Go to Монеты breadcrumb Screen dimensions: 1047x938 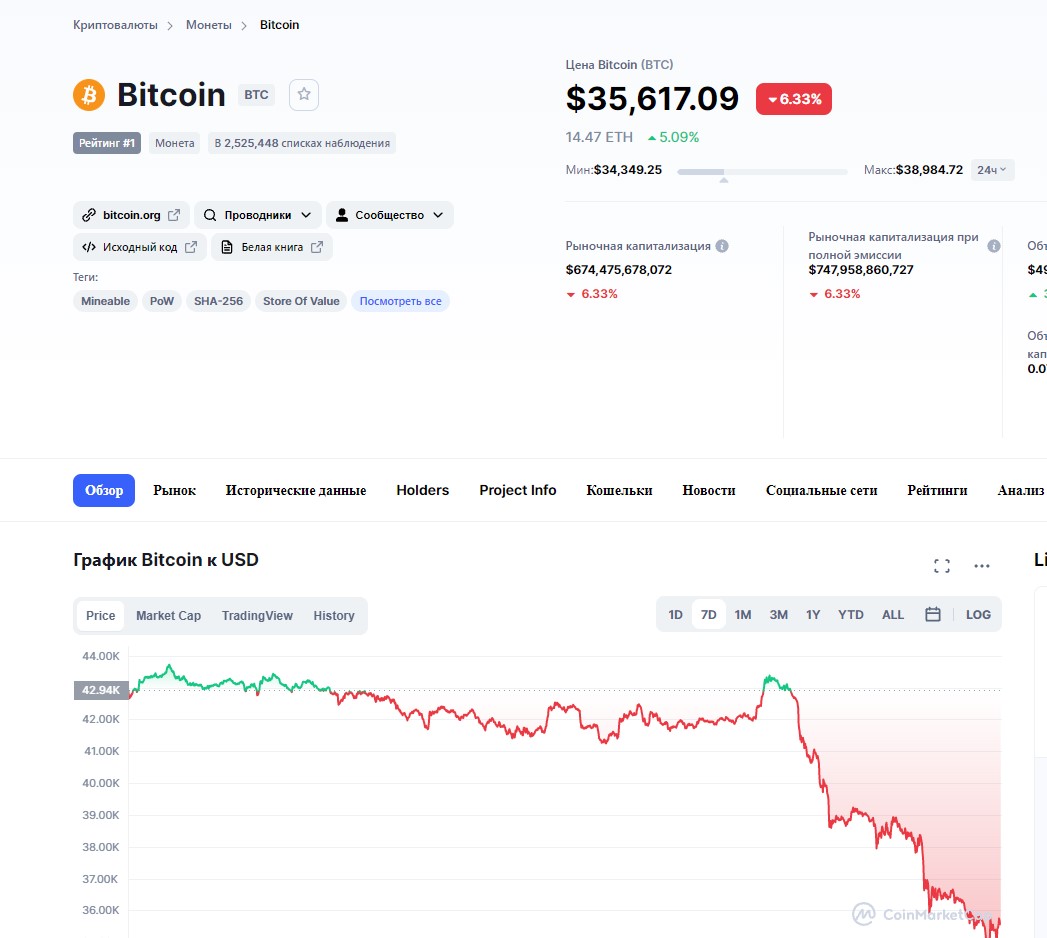(208, 25)
